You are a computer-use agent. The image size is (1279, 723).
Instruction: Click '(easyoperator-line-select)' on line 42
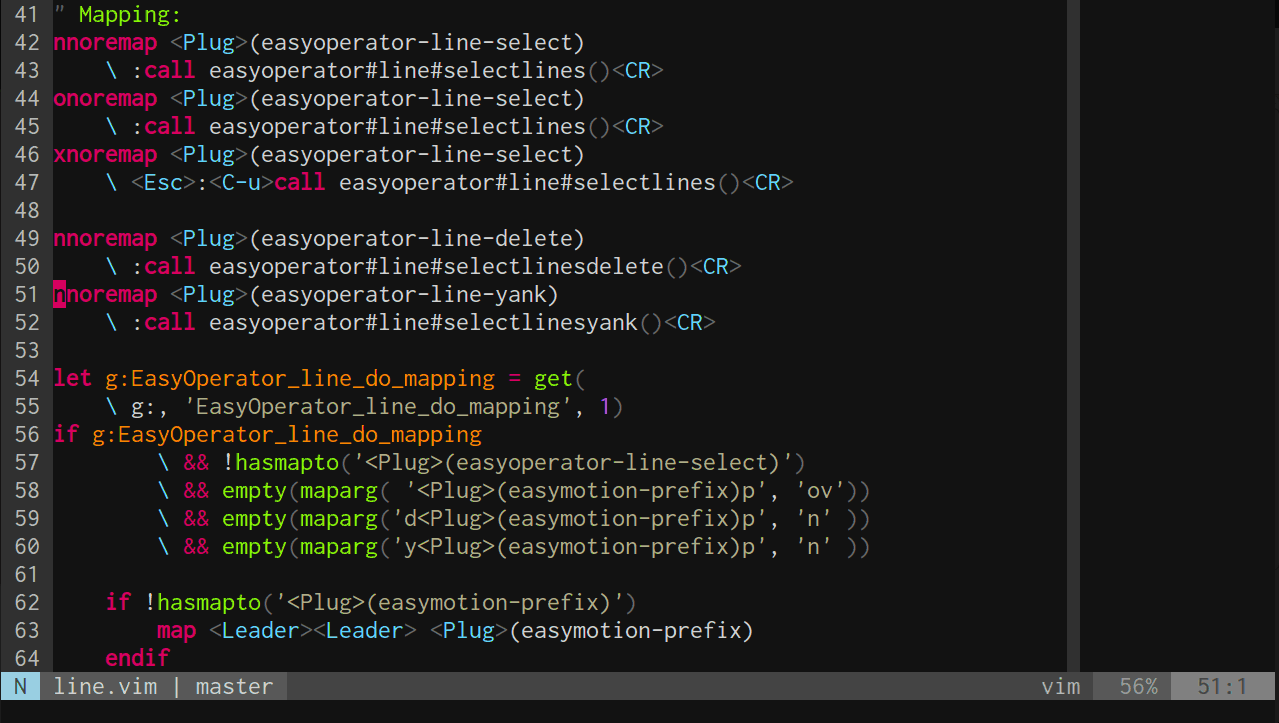[x=417, y=43]
